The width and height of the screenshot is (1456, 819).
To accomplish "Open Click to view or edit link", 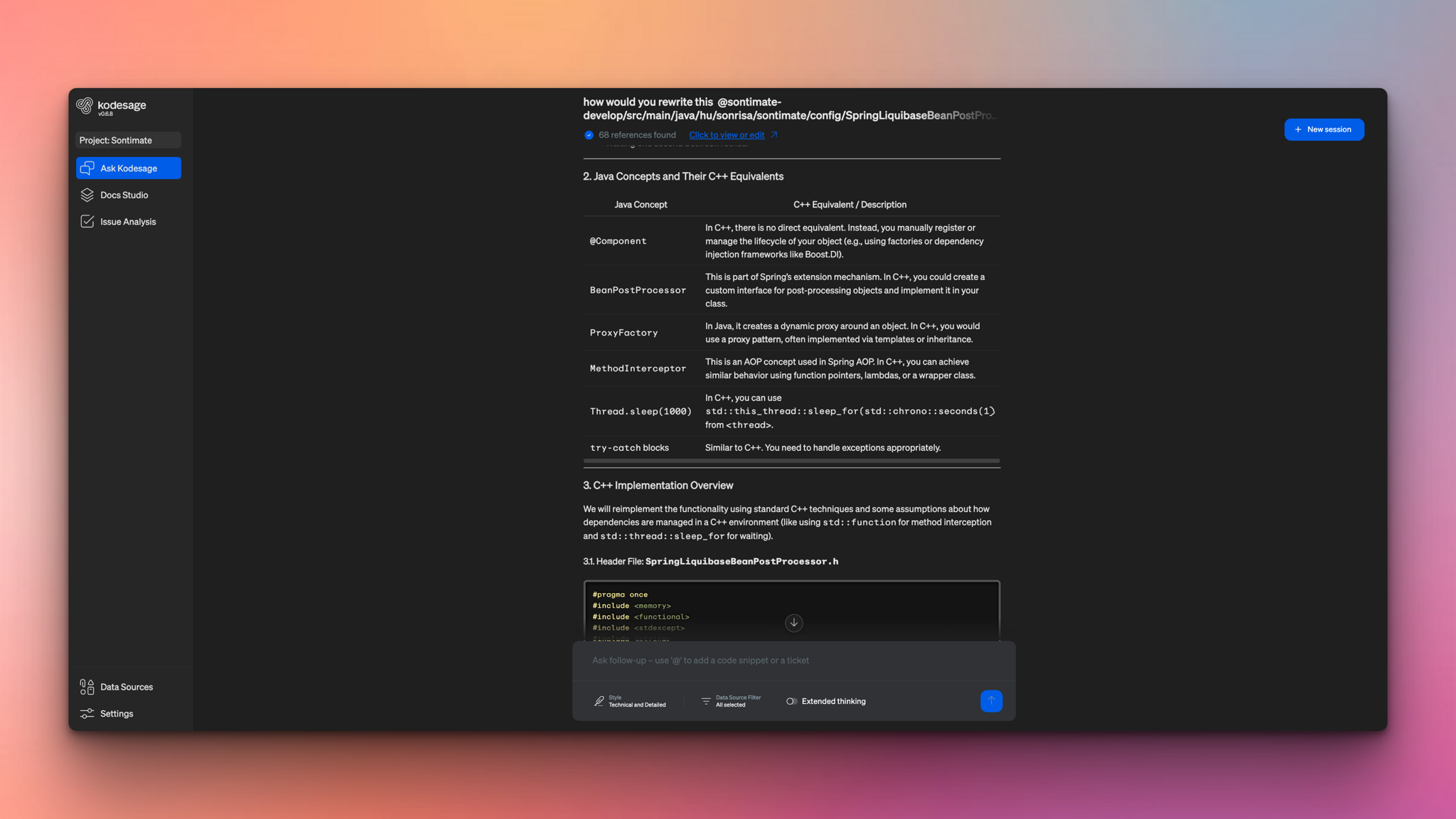I will (727, 134).
